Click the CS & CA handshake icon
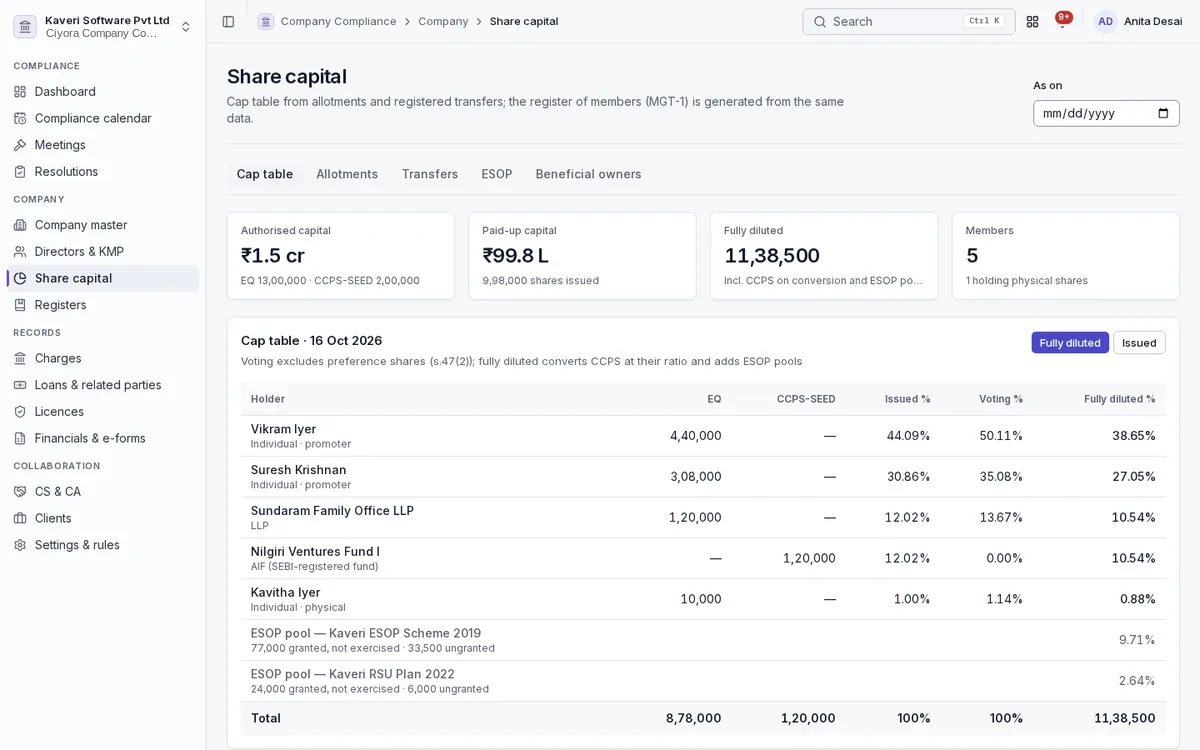Image resolution: width=1200 pixels, height=750 pixels. tap(20, 492)
